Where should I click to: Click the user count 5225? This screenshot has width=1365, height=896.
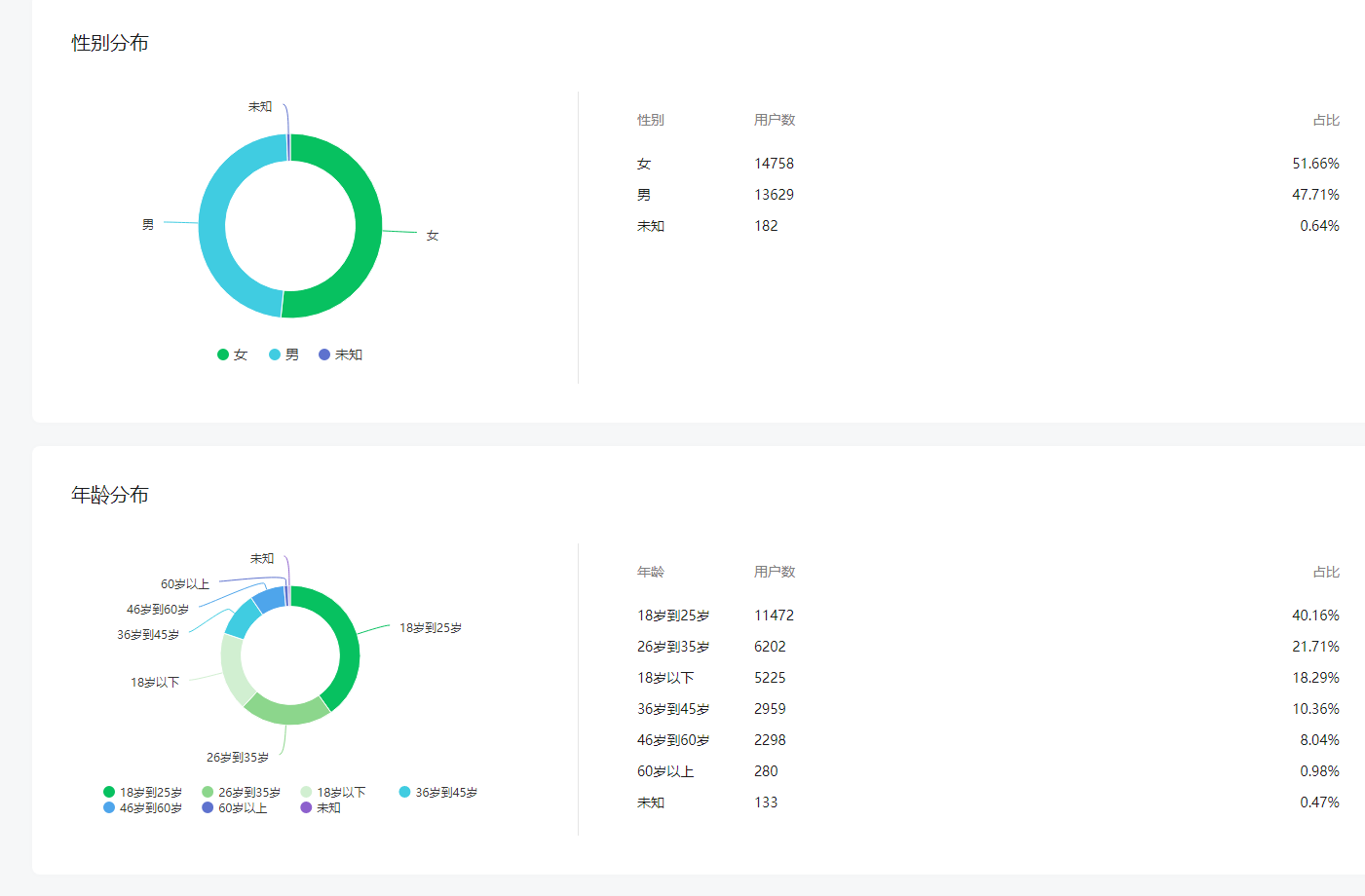(770, 678)
